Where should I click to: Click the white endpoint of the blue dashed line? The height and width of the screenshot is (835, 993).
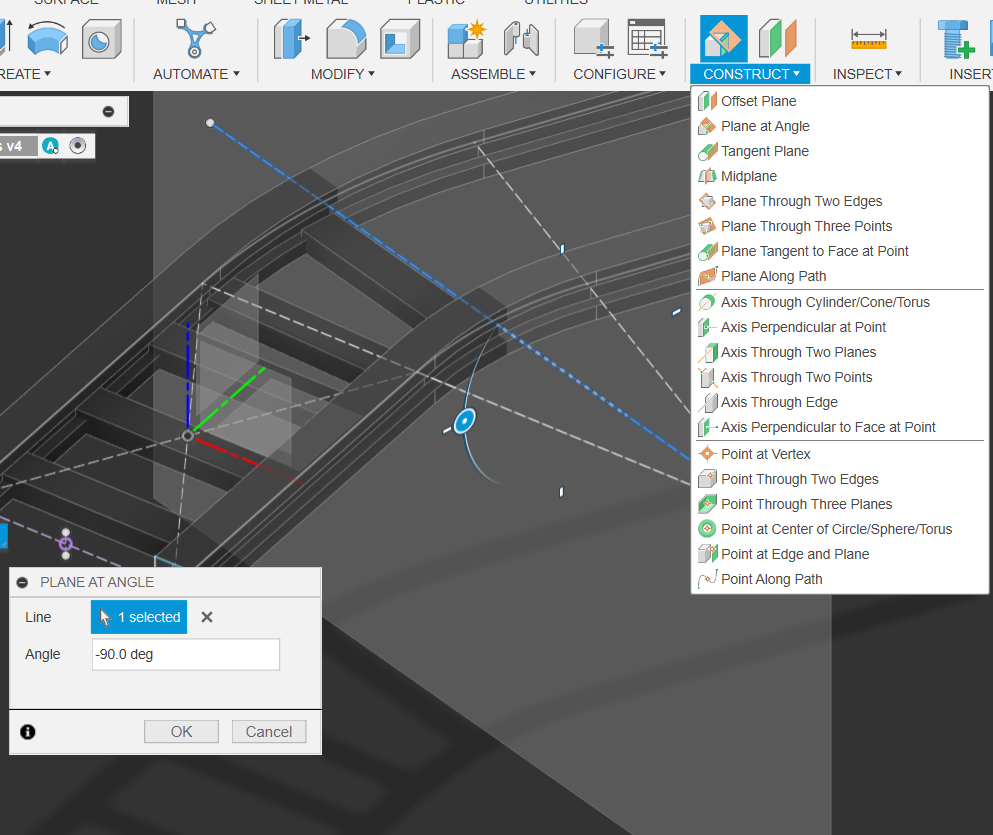(x=210, y=123)
